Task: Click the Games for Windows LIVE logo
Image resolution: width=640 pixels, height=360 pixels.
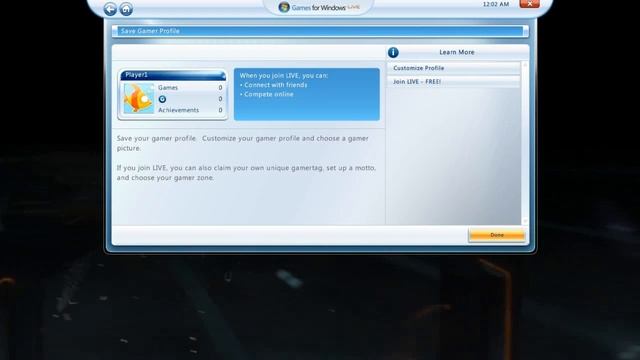Action: 319,7
